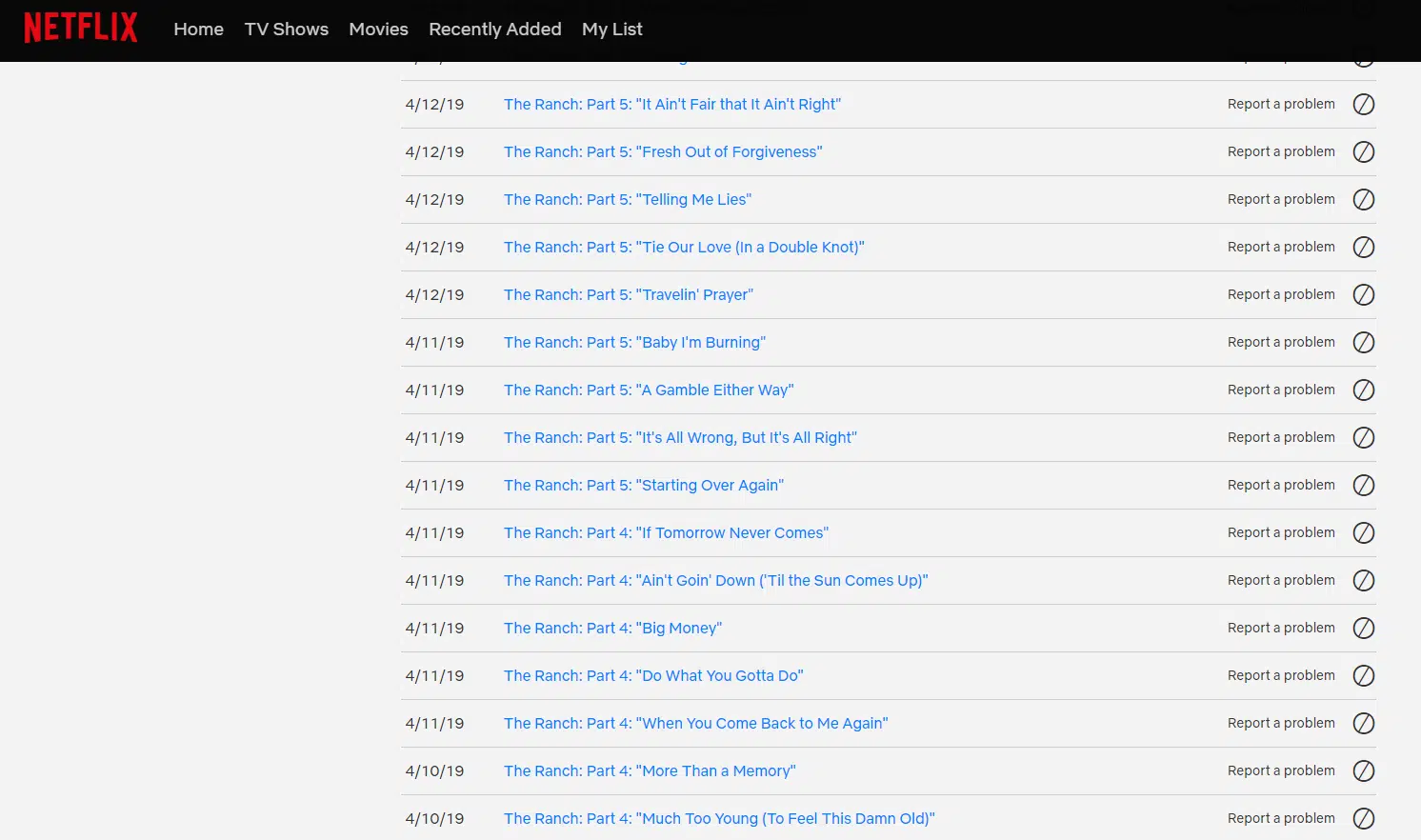Go to TV Shows in navigation
The height and width of the screenshot is (840, 1421).
tap(286, 30)
